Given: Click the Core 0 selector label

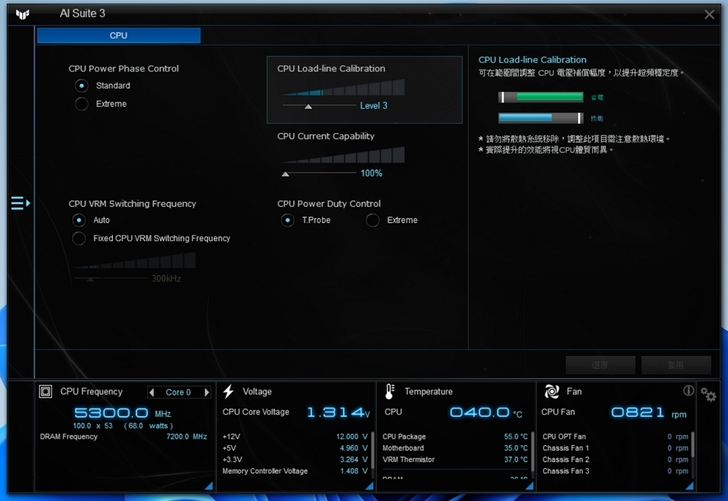Looking at the screenshot, I should click(x=178, y=392).
